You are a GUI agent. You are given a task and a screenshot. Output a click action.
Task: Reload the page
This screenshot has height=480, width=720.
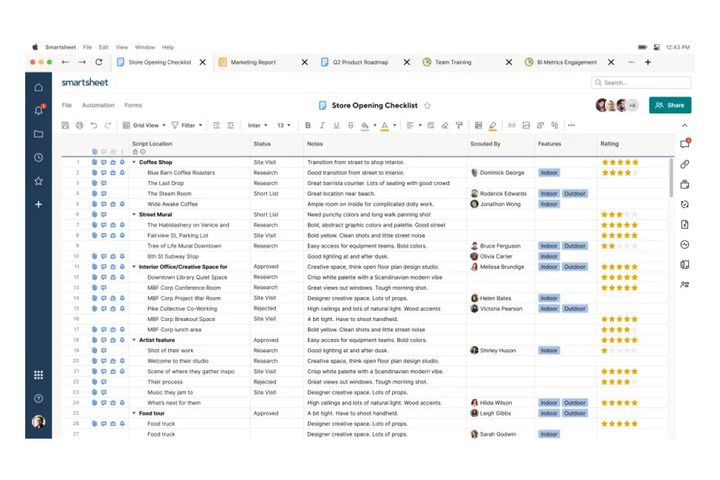[x=99, y=62]
